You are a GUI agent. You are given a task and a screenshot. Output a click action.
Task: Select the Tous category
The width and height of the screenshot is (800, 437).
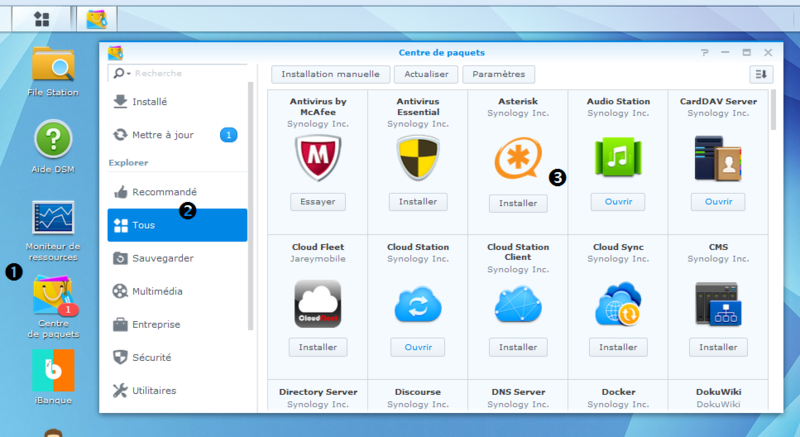coord(177,225)
